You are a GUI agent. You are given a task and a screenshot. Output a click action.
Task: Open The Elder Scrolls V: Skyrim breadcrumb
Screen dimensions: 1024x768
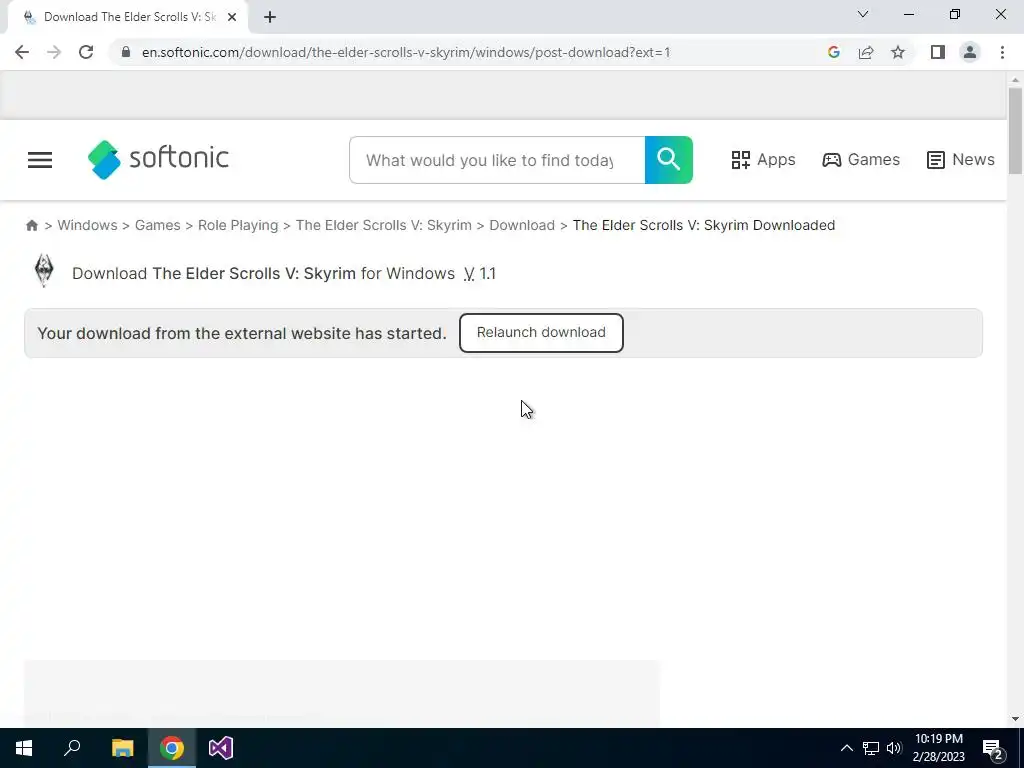[383, 225]
